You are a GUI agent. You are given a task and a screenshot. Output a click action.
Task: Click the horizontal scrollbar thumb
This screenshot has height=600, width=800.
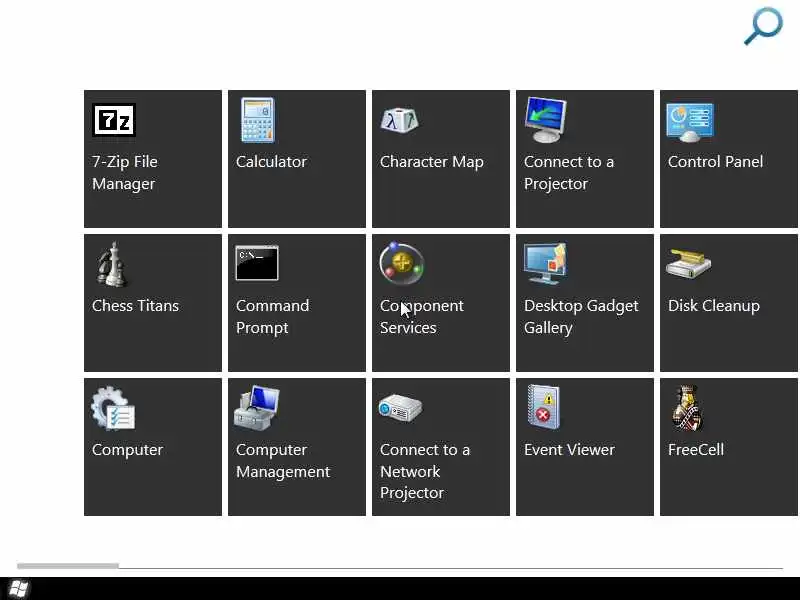click(68, 565)
